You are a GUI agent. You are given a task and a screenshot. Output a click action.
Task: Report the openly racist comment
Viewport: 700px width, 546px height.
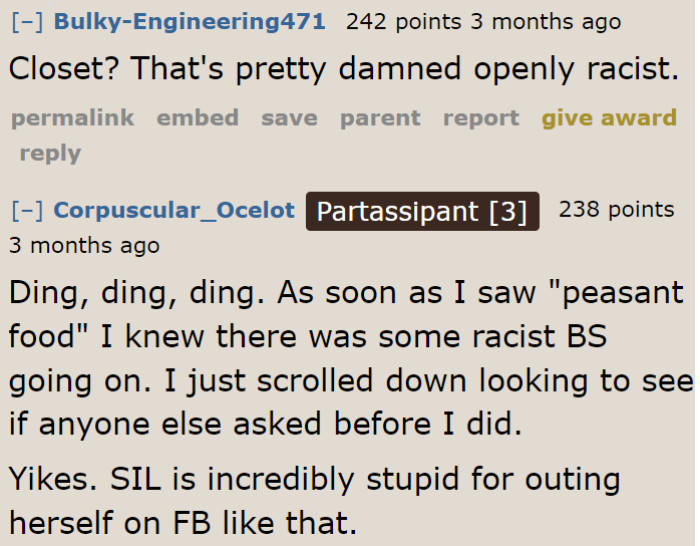481,118
